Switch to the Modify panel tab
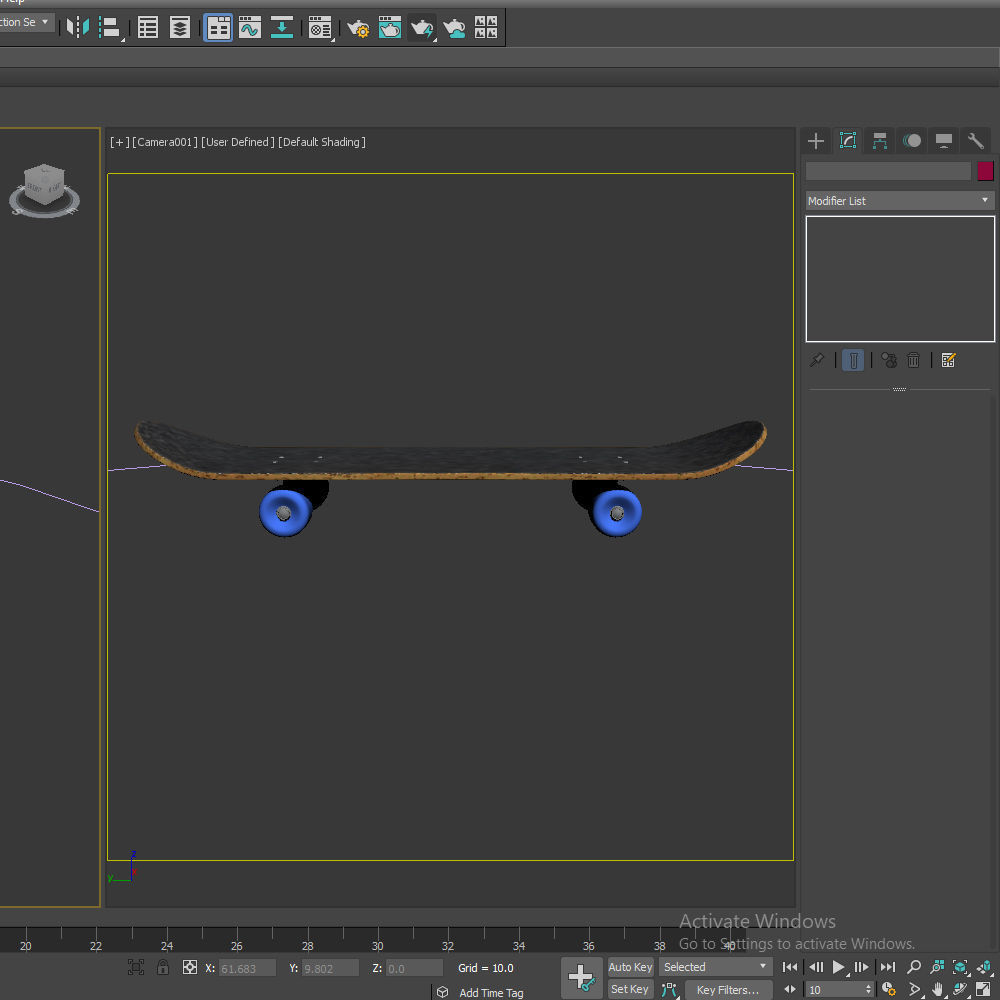The image size is (1000, 1000). (x=848, y=141)
